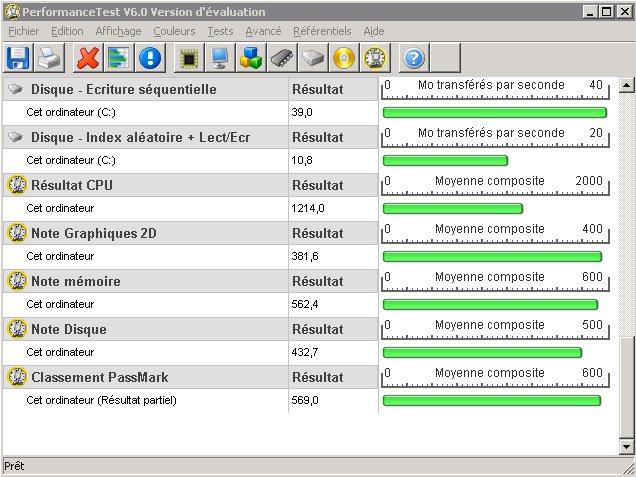The height and width of the screenshot is (477, 636).
Task: Open the Avancé menu
Action: click(x=263, y=31)
